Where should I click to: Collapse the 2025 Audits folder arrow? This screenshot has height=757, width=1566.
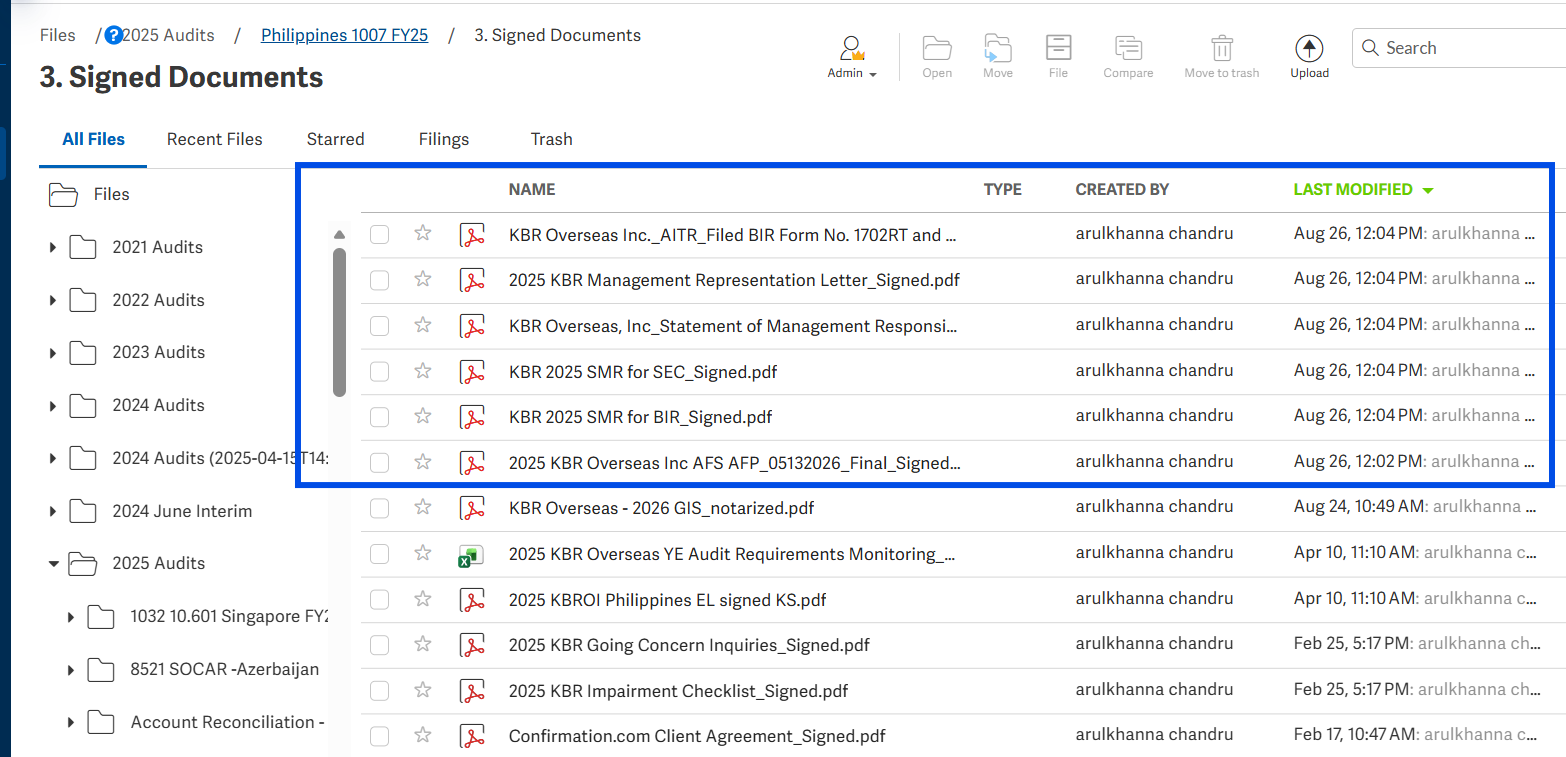(53, 564)
